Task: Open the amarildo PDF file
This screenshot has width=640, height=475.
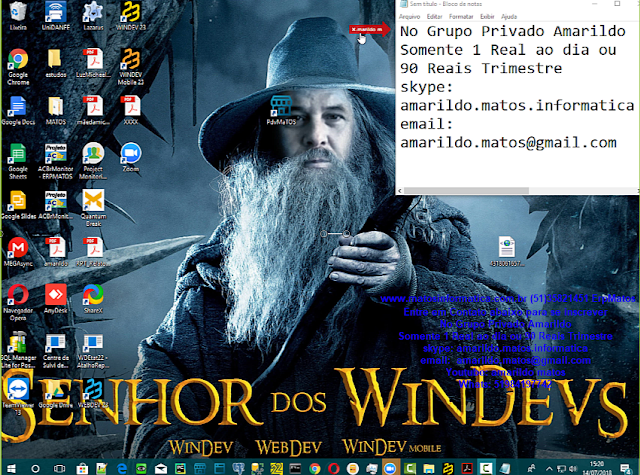Action: (x=56, y=252)
